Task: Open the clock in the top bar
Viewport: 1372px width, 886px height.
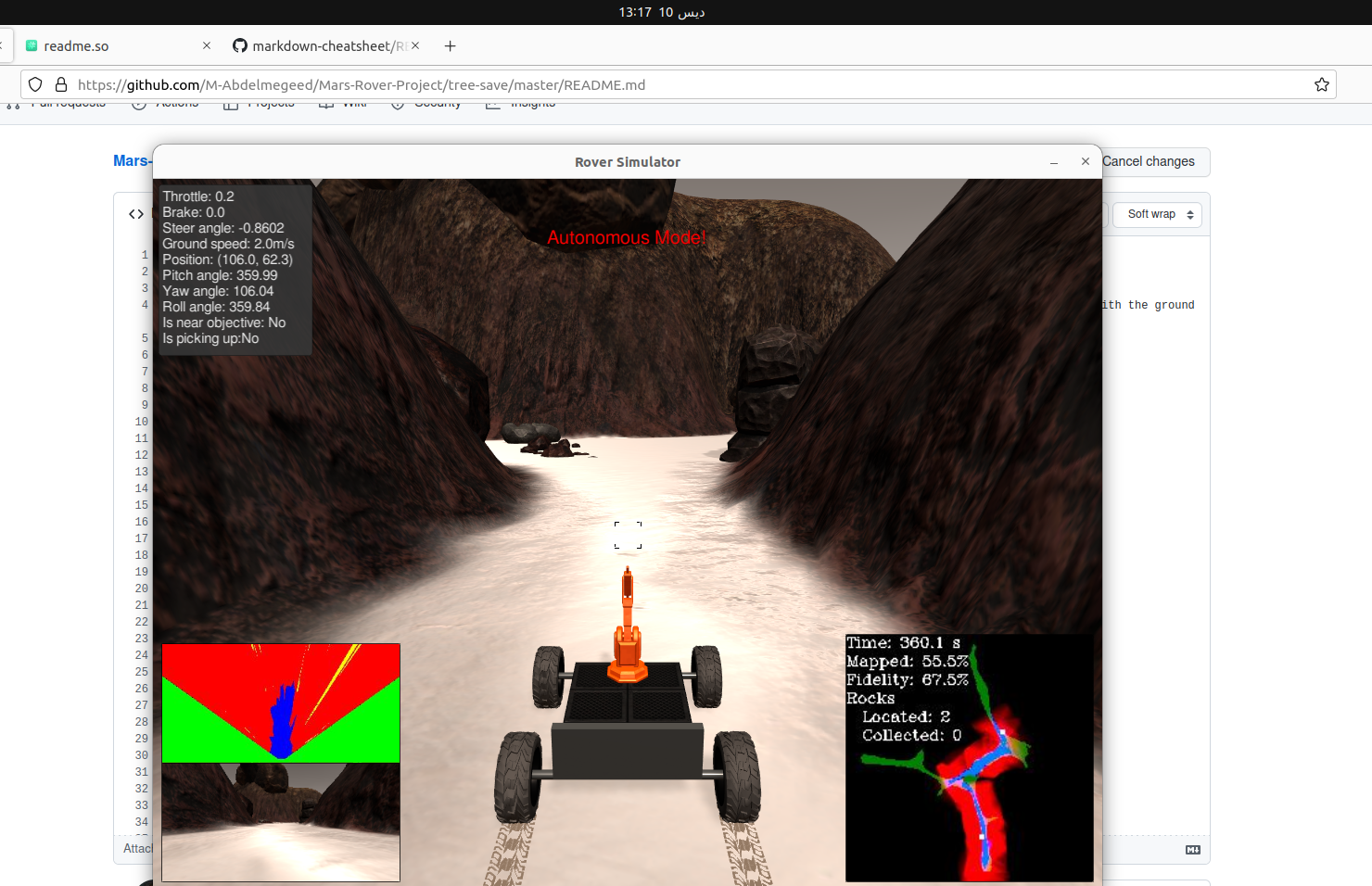Action: click(662, 12)
